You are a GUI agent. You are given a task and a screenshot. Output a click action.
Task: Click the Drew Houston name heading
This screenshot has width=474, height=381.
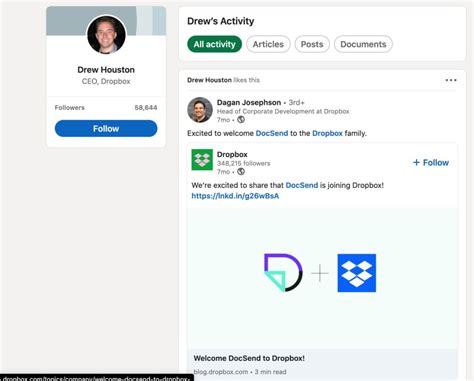pos(106,70)
